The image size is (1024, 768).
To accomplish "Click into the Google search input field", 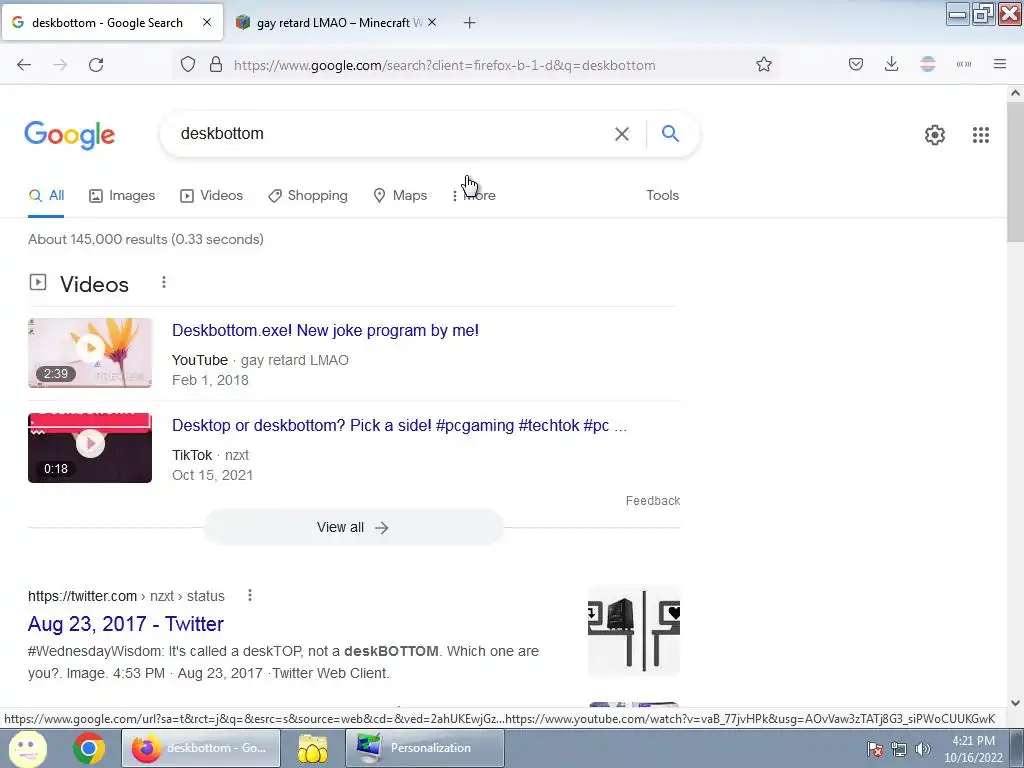I will click(392, 134).
